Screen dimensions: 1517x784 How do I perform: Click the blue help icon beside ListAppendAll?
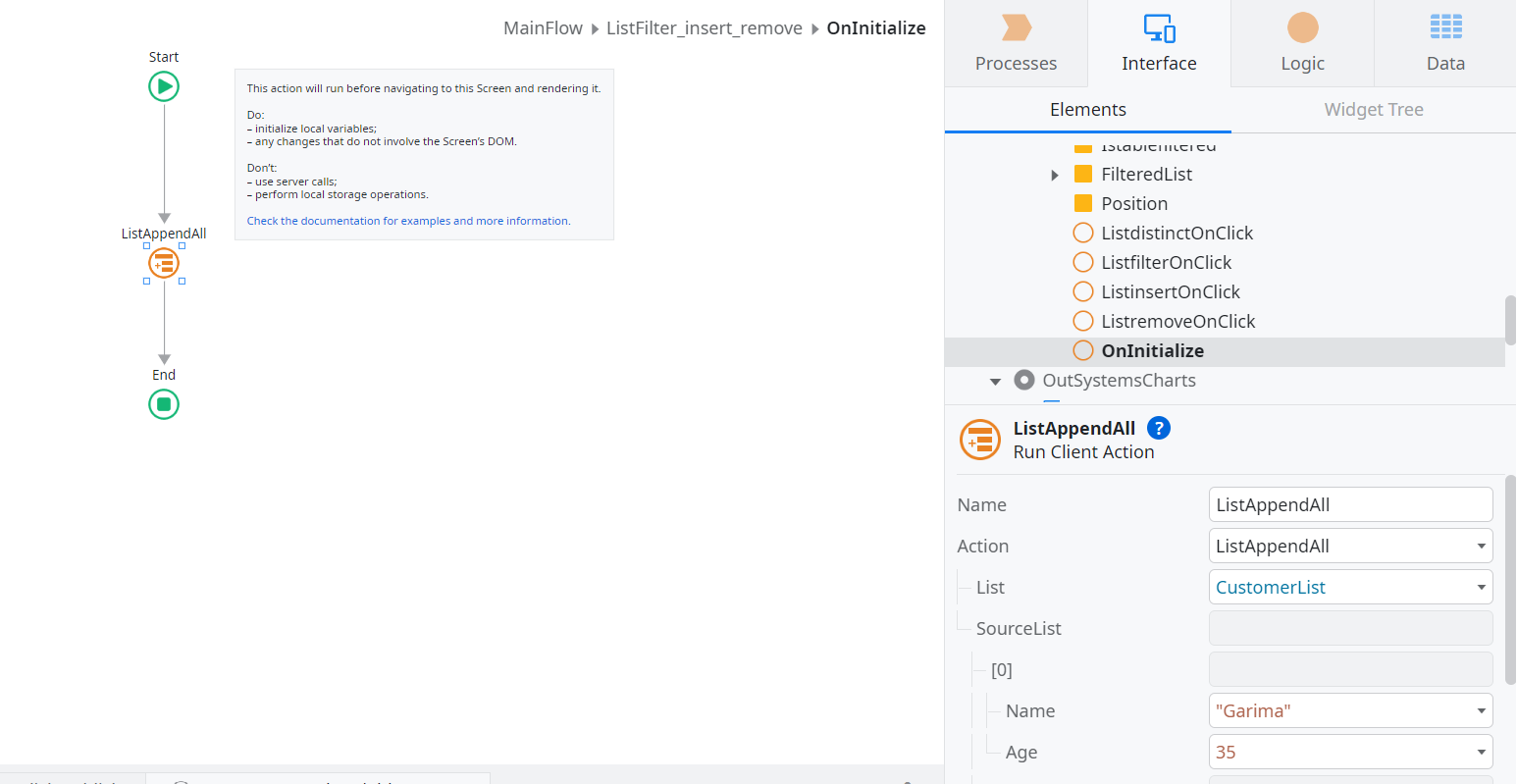(x=1159, y=428)
